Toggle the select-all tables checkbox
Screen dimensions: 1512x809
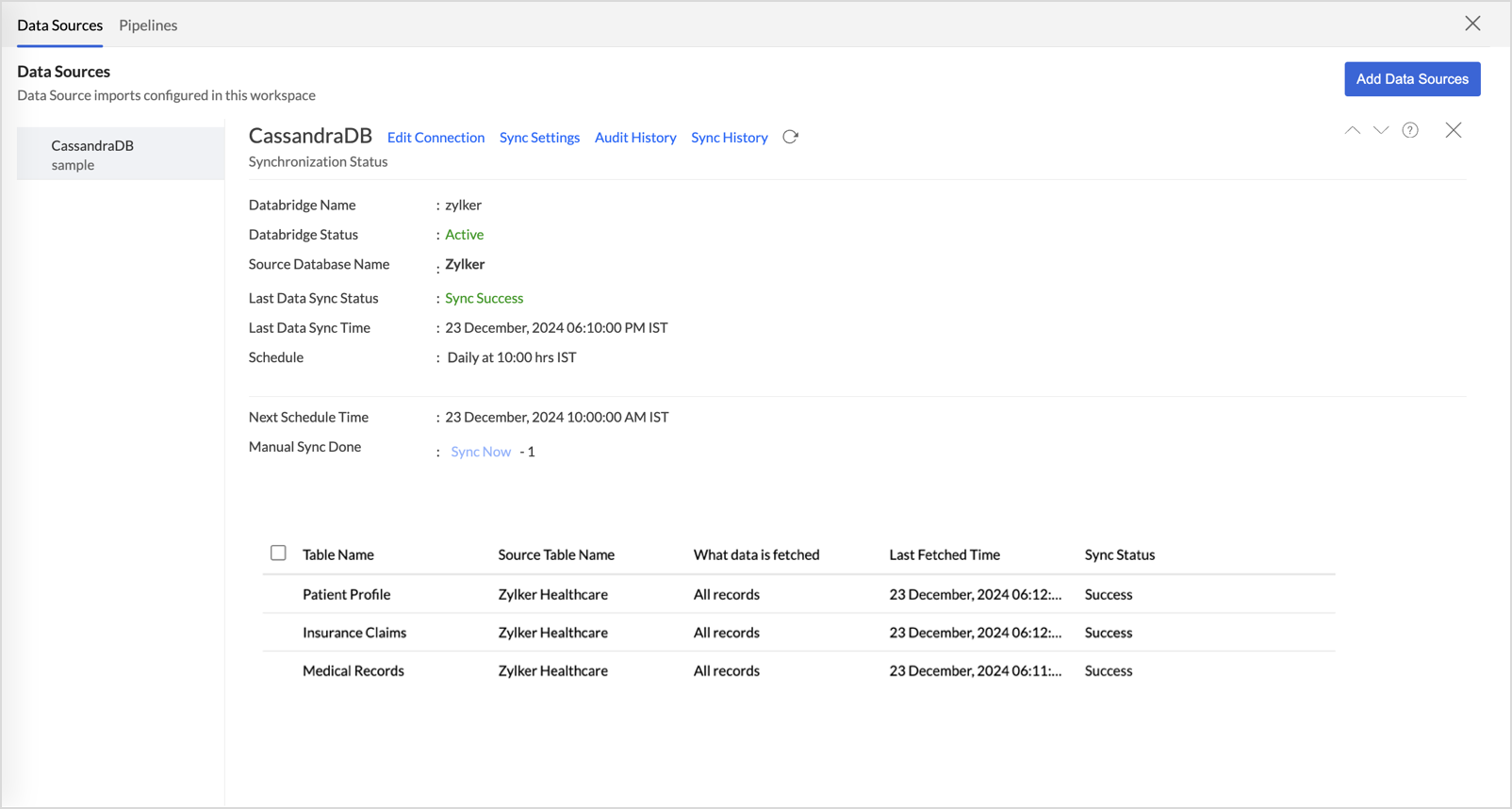pos(278,553)
